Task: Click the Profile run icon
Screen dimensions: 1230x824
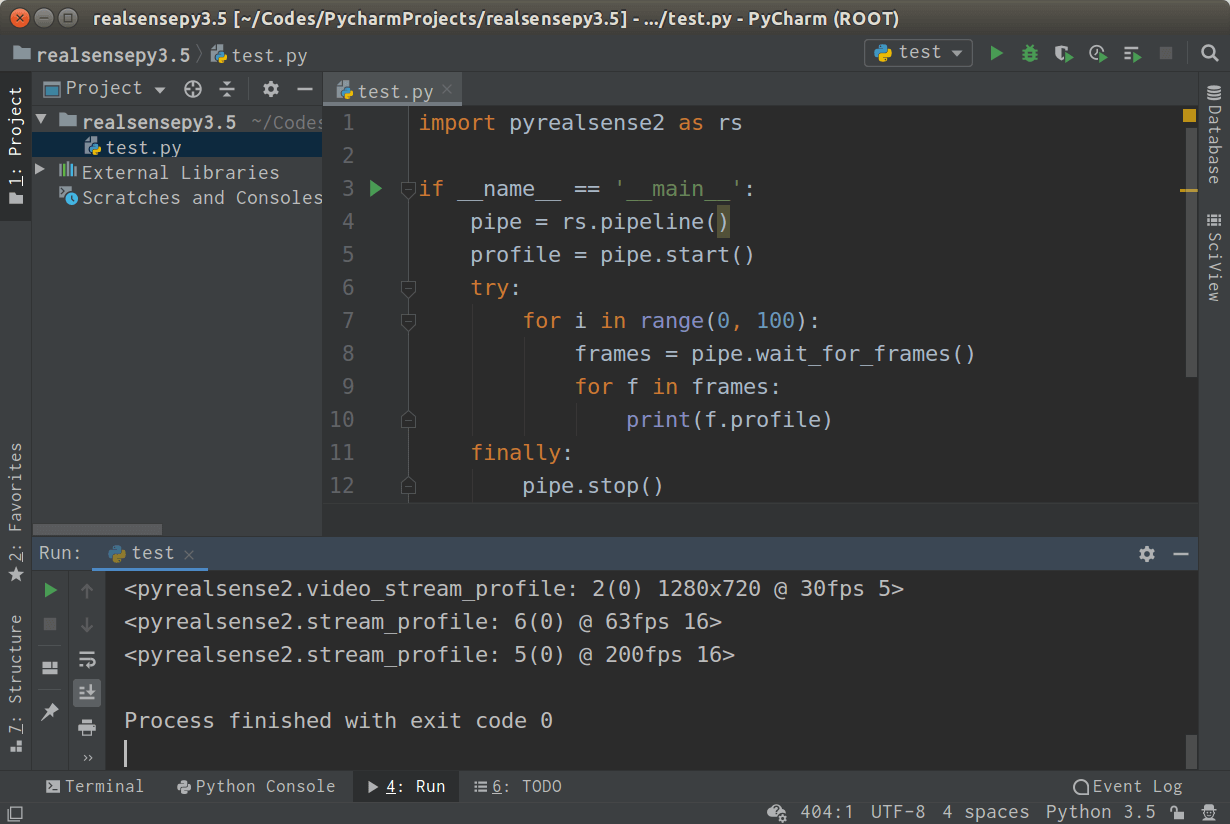Action: [1098, 53]
